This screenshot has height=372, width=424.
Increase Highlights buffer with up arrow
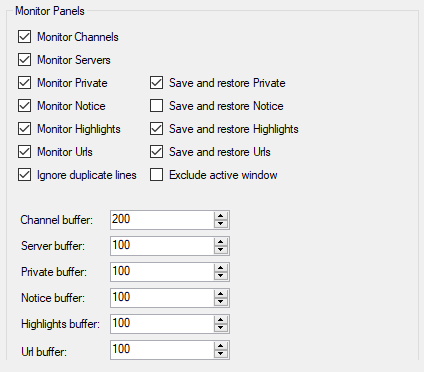tap(221, 320)
